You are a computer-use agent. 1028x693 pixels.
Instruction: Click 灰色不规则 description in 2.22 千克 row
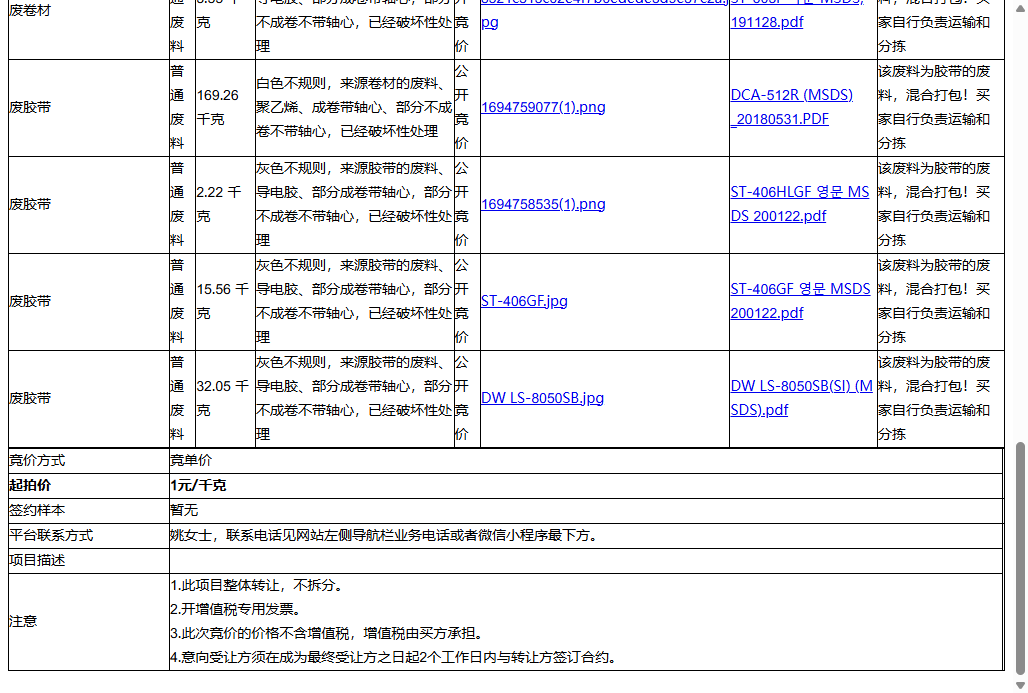(x=355, y=205)
